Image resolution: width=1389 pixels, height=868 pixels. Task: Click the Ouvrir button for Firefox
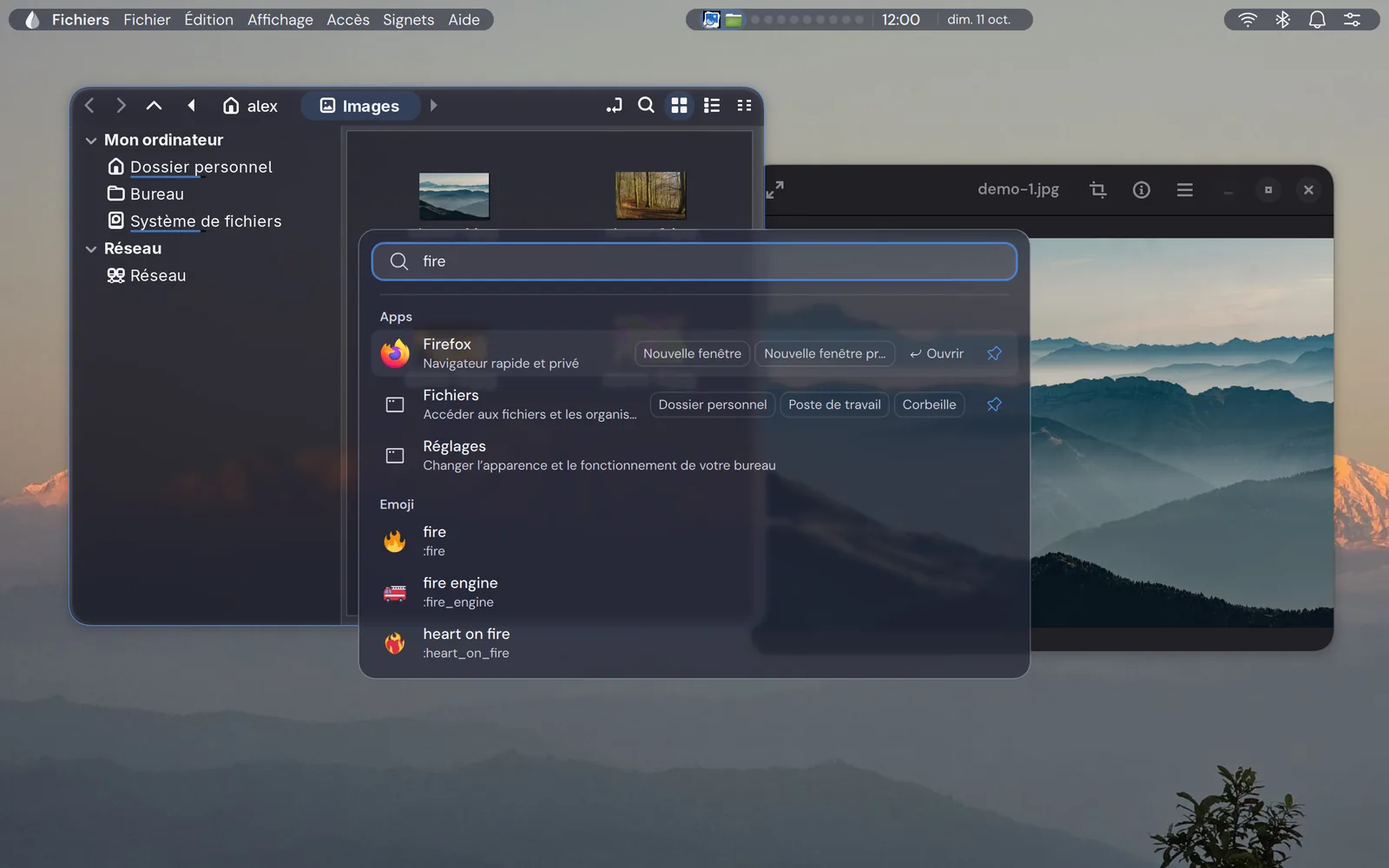coord(937,353)
